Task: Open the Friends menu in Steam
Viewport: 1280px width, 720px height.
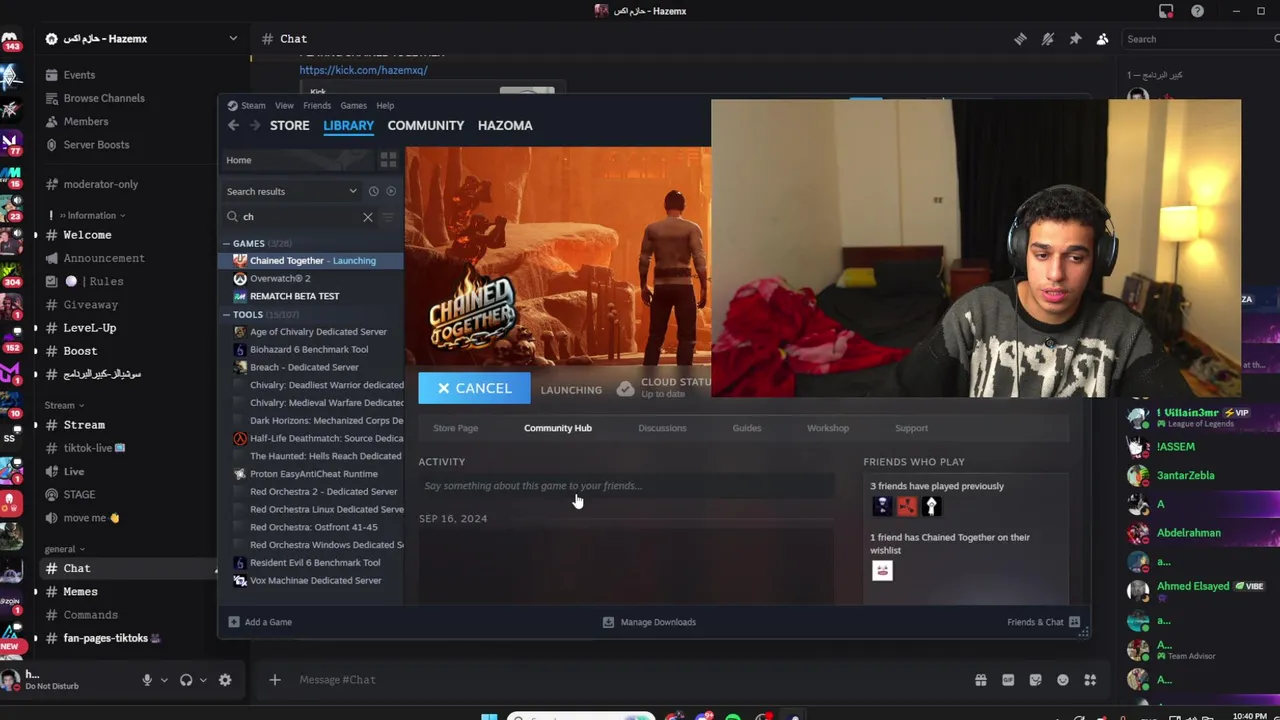Action: [x=317, y=105]
